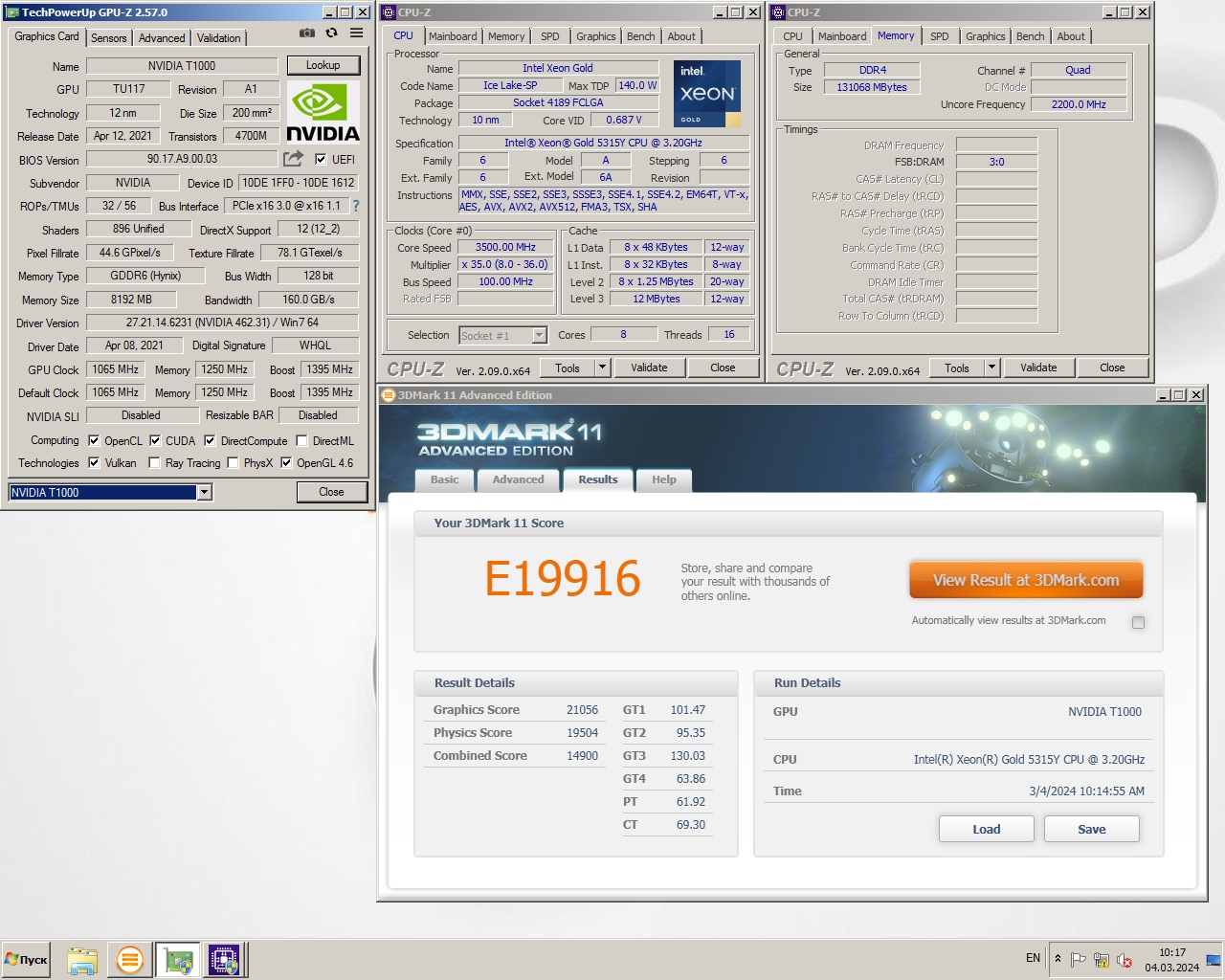Click Validate in the right CPU-Z window

tap(1038, 367)
